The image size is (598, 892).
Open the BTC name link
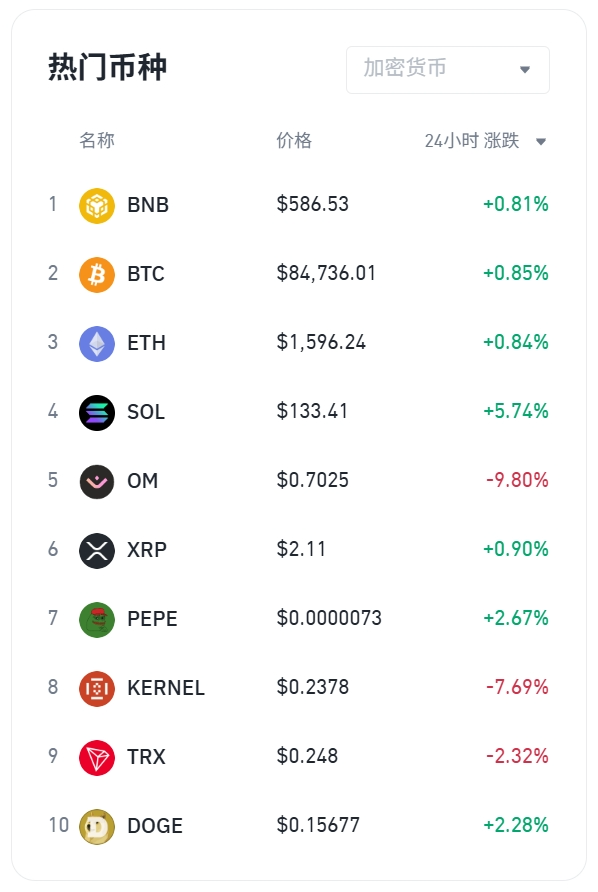tap(146, 274)
